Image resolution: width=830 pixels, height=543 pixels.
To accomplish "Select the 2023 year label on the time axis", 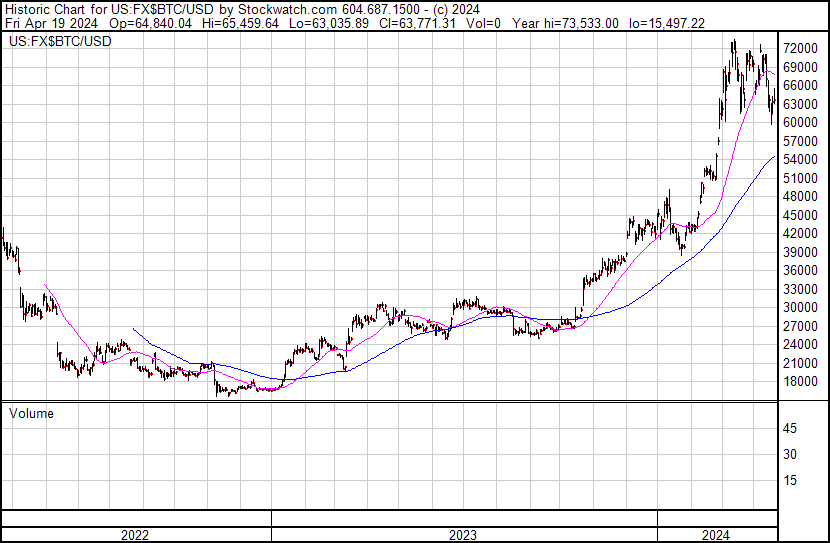I will click(x=463, y=535).
